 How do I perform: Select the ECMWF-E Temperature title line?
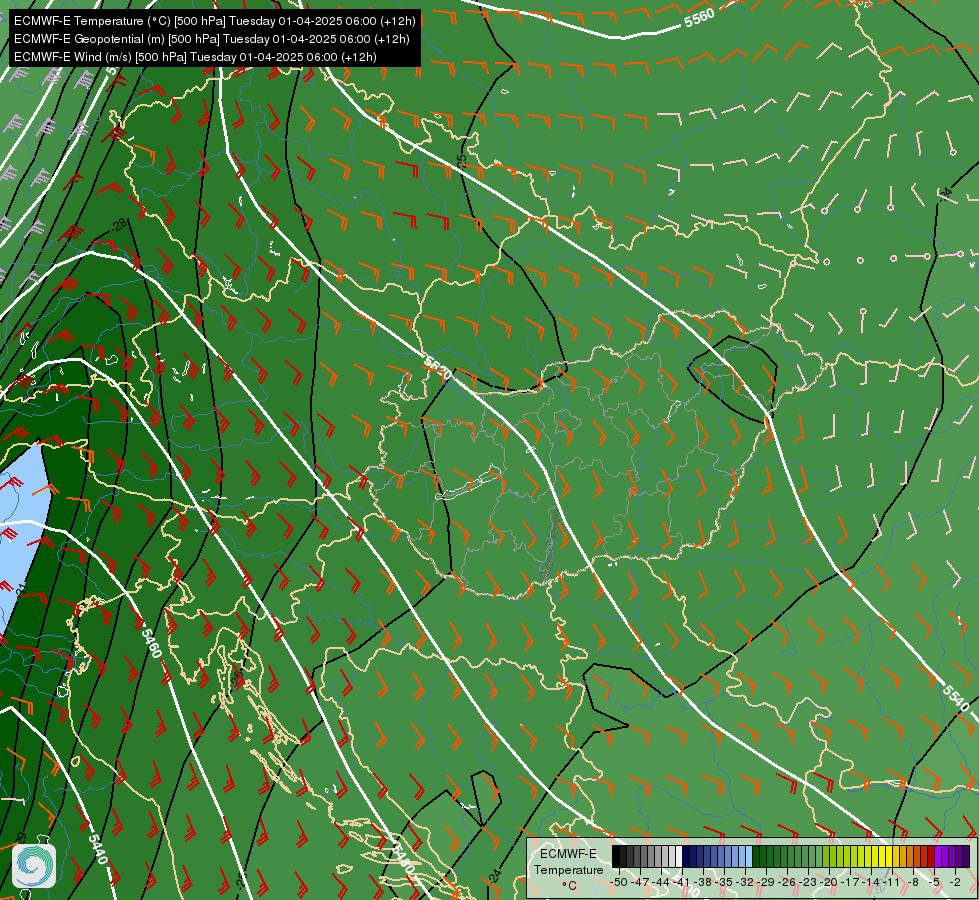coord(214,21)
